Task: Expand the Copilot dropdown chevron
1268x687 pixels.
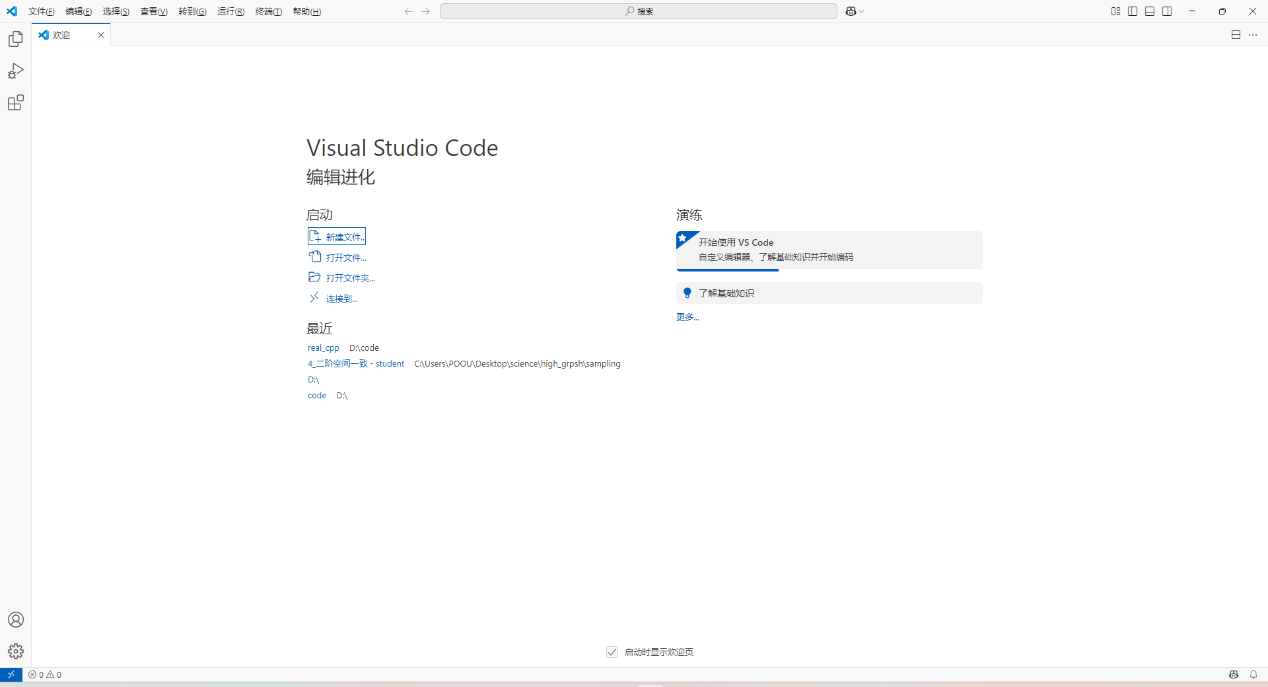Action: pyautogui.click(x=862, y=11)
